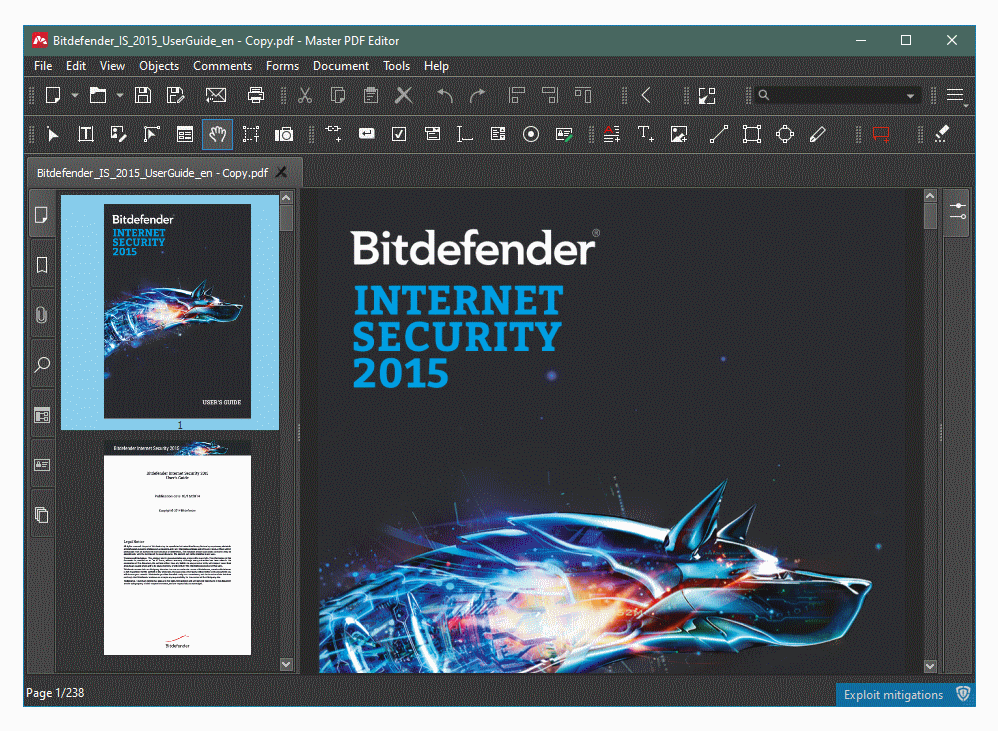This screenshot has height=731, width=998.
Task: Open the Document menu
Action: tap(341, 66)
